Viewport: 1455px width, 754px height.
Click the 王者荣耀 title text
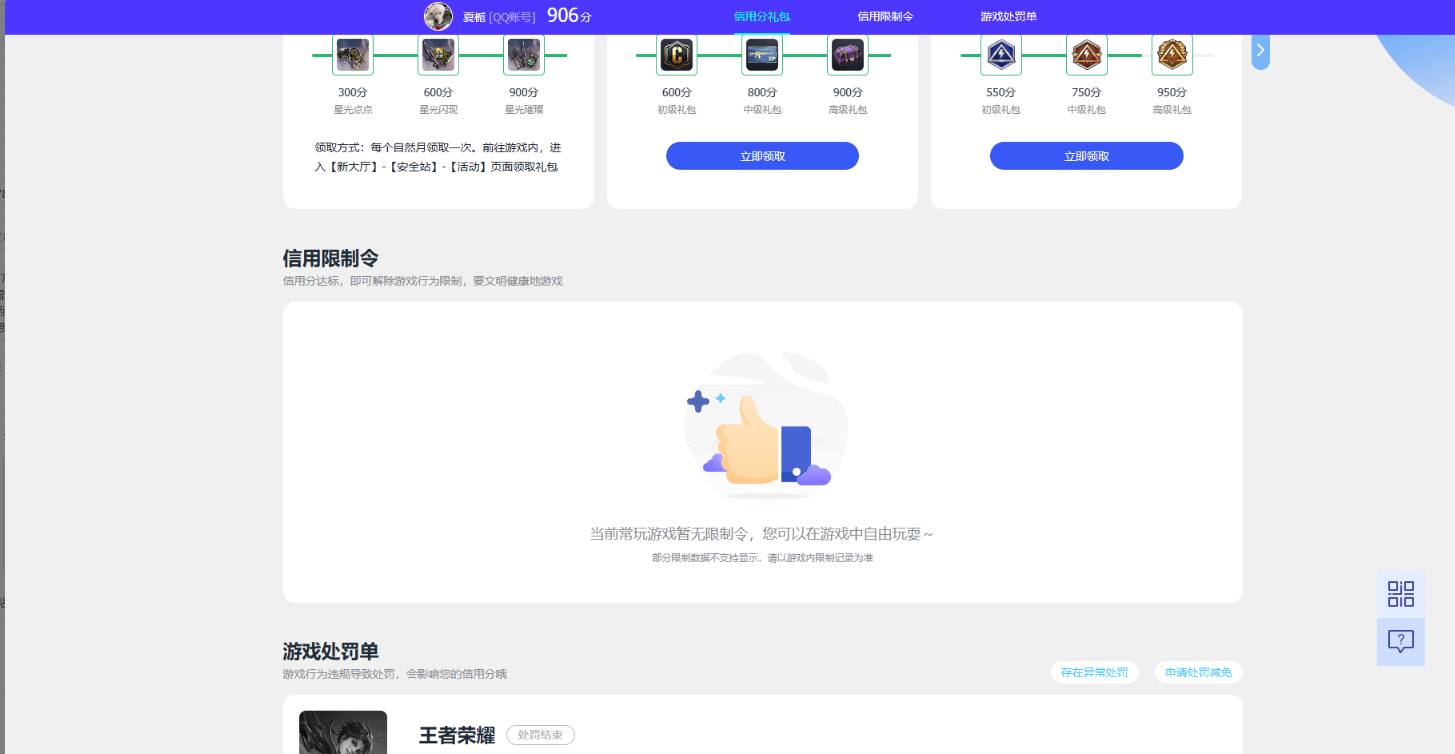point(457,735)
